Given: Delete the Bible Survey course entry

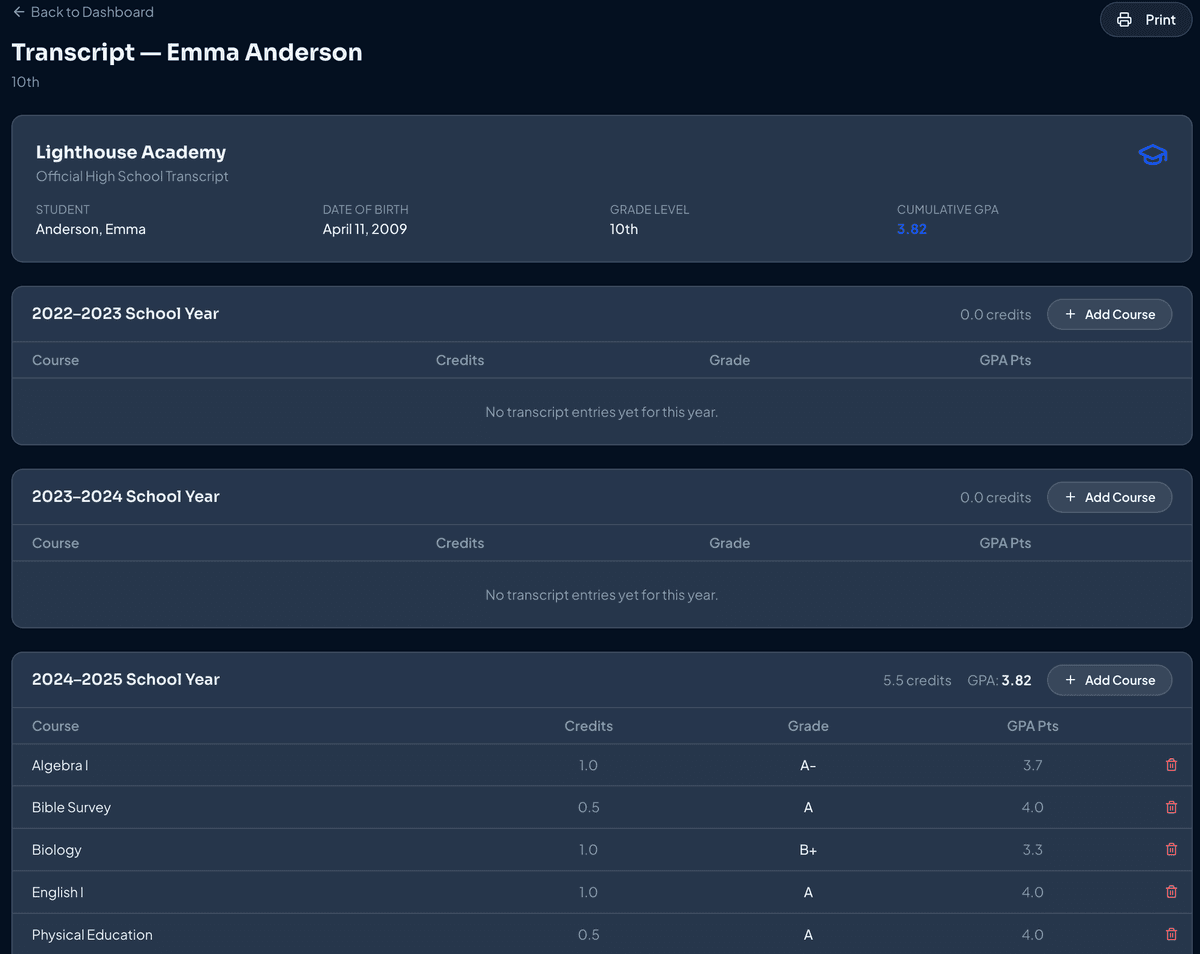Looking at the screenshot, I should (x=1171, y=807).
